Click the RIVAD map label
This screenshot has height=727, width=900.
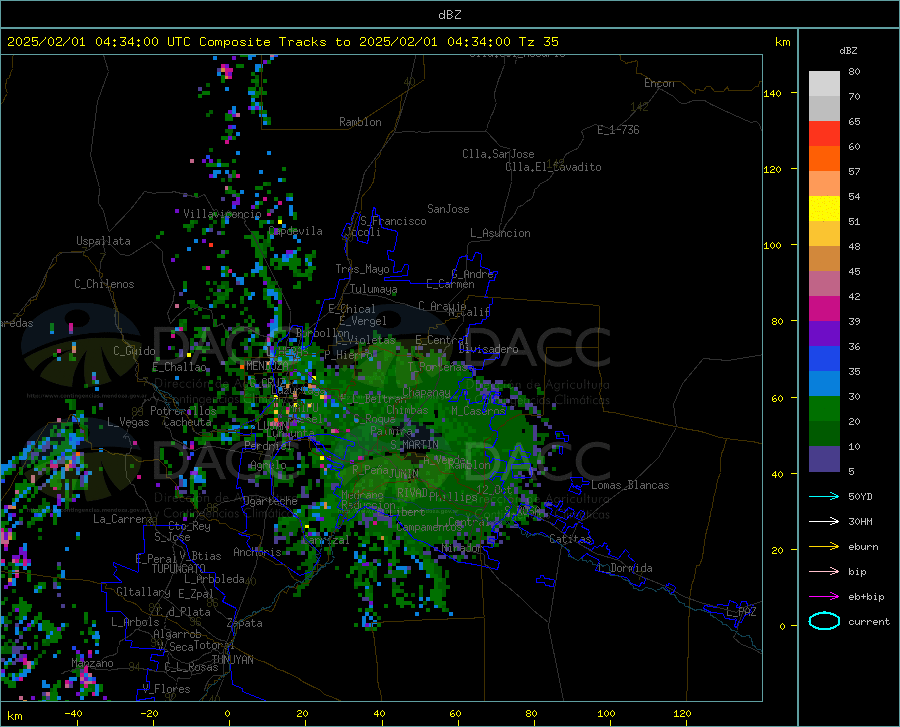coord(412,493)
